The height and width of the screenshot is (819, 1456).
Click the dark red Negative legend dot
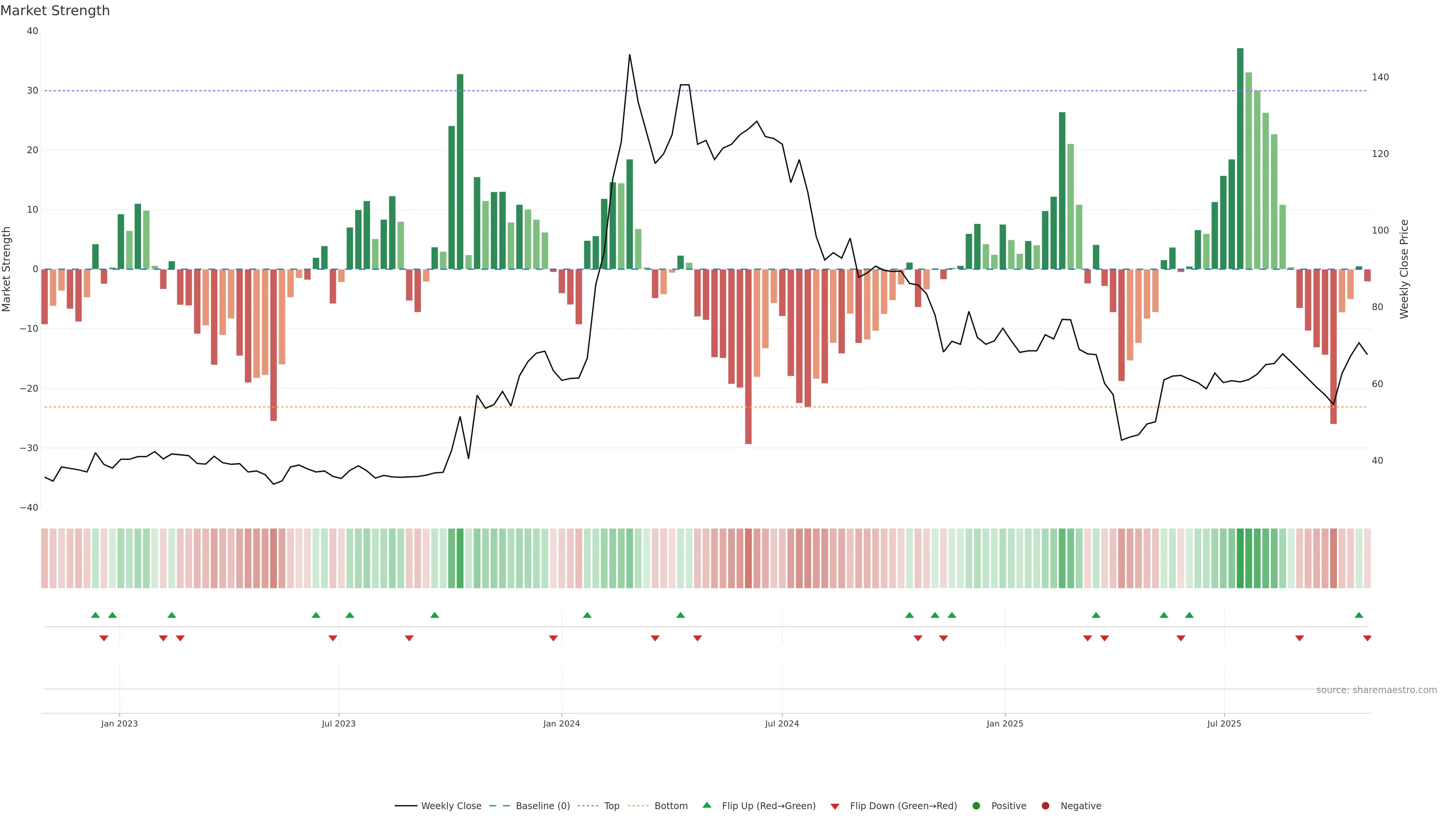pos(1045,806)
